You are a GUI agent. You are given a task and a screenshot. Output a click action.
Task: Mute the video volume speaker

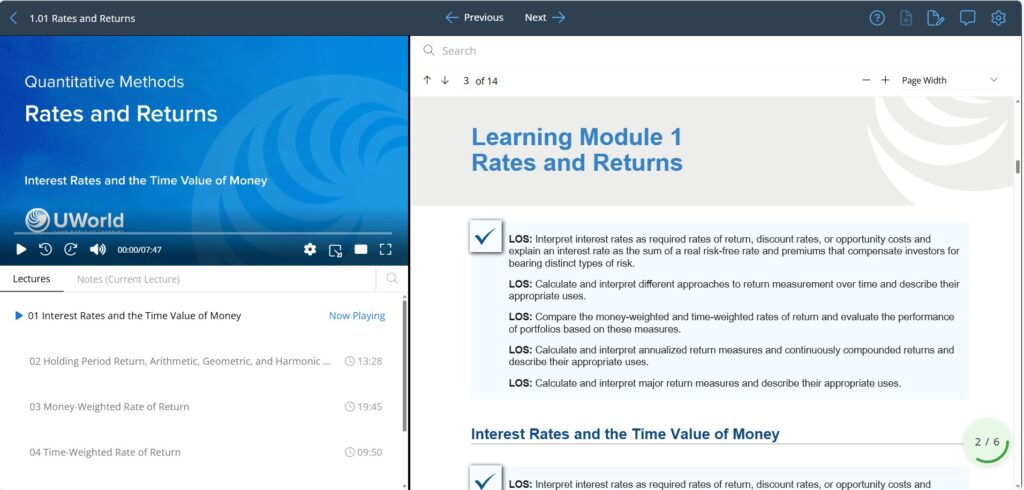(97, 249)
